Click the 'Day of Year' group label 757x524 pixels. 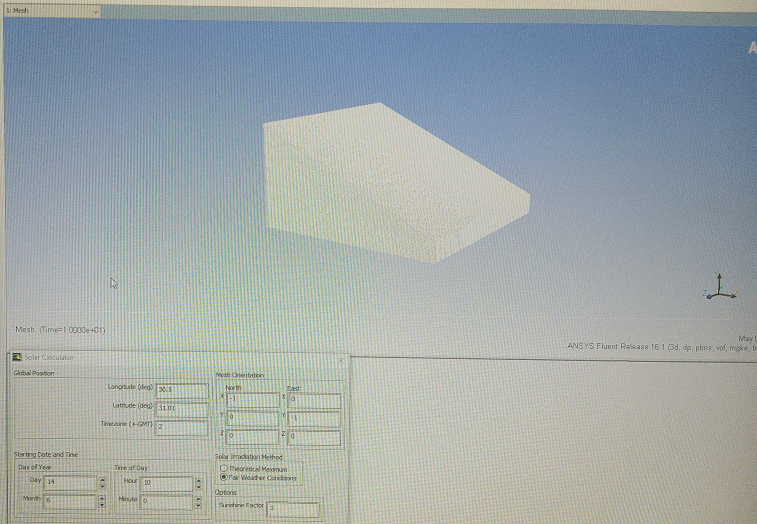click(35, 467)
